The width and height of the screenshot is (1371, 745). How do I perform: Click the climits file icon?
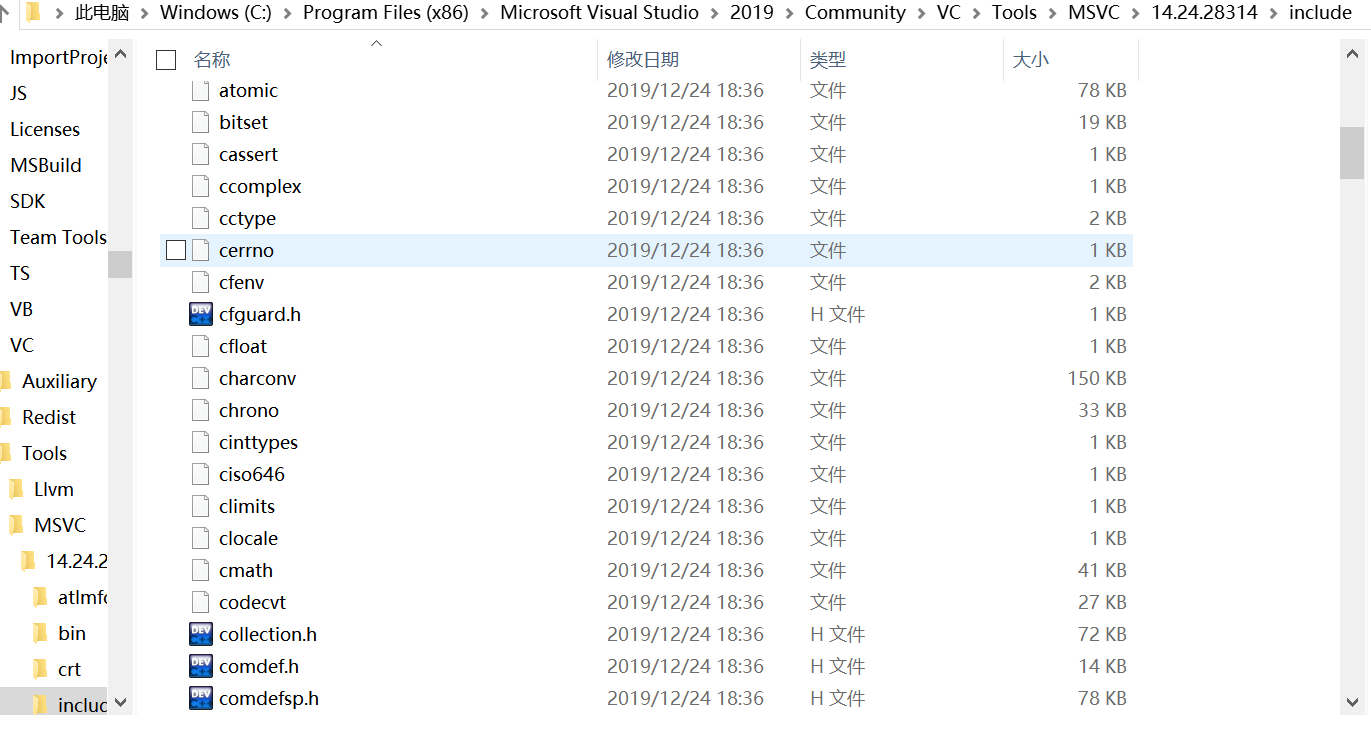pos(201,507)
